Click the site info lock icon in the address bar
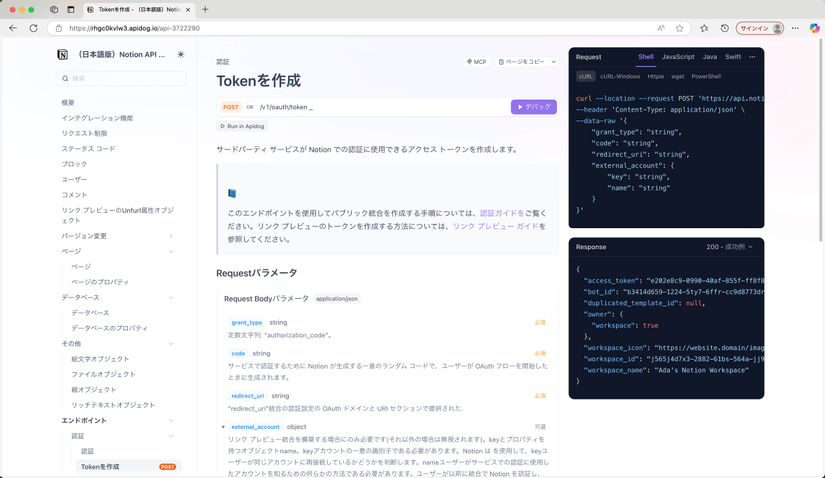The width and height of the screenshot is (825, 478). coord(59,28)
